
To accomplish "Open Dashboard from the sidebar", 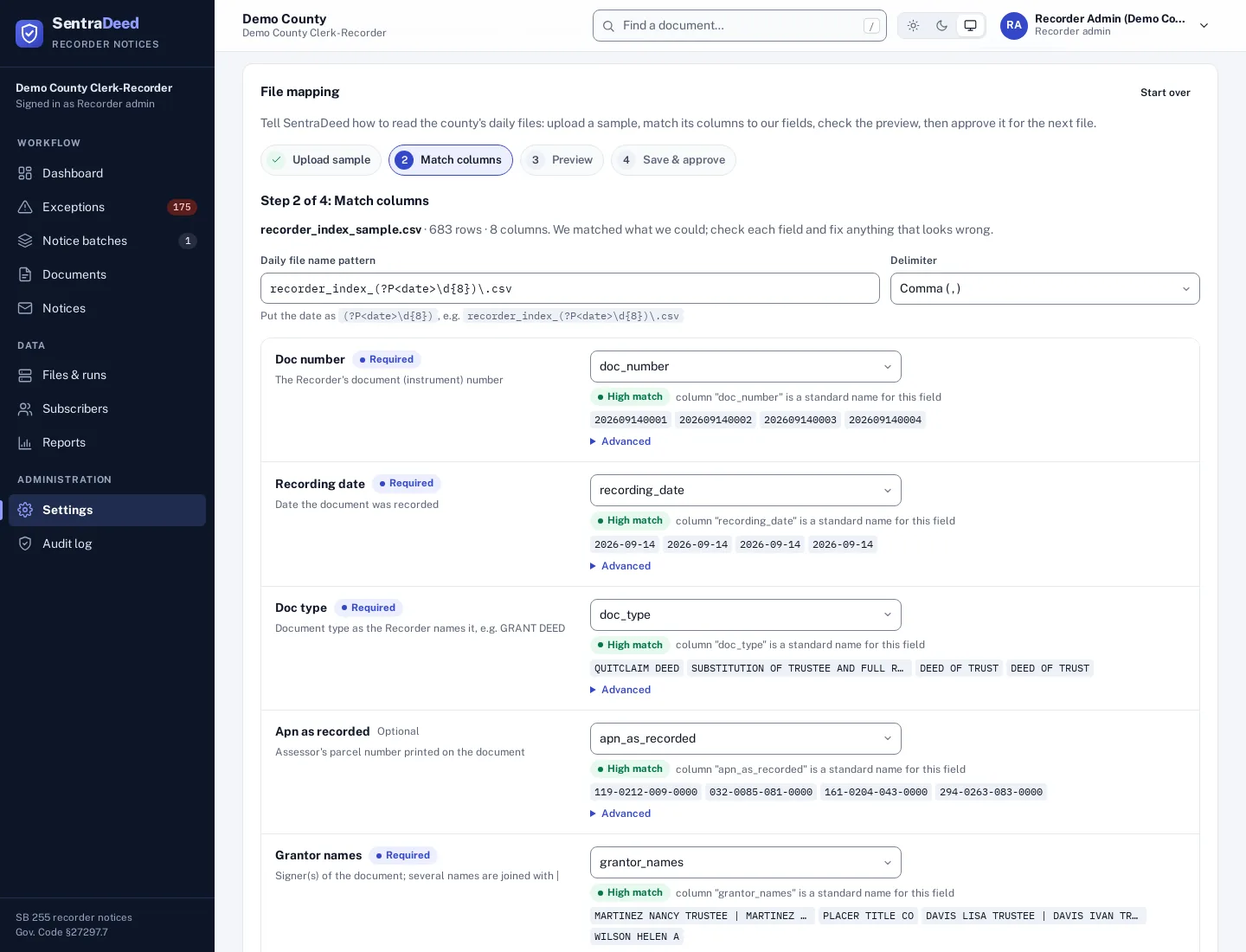I will [107, 173].
